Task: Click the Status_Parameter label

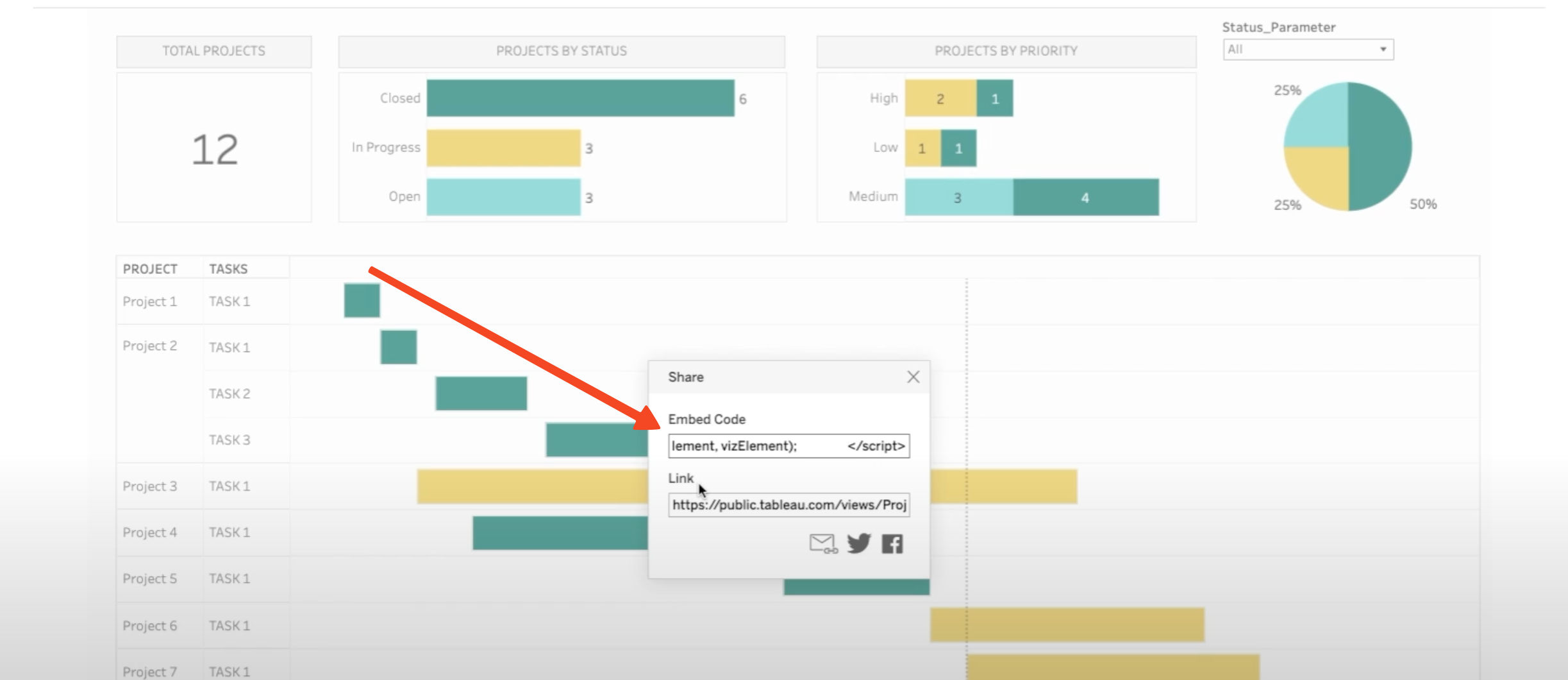Action: [x=1279, y=28]
